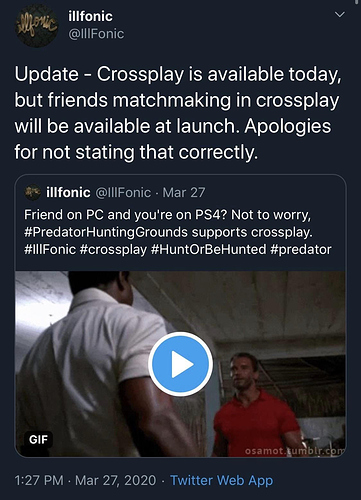
Task: Open the illfonic profile avatar
Action: pyautogui.click(x=37, y=26)
